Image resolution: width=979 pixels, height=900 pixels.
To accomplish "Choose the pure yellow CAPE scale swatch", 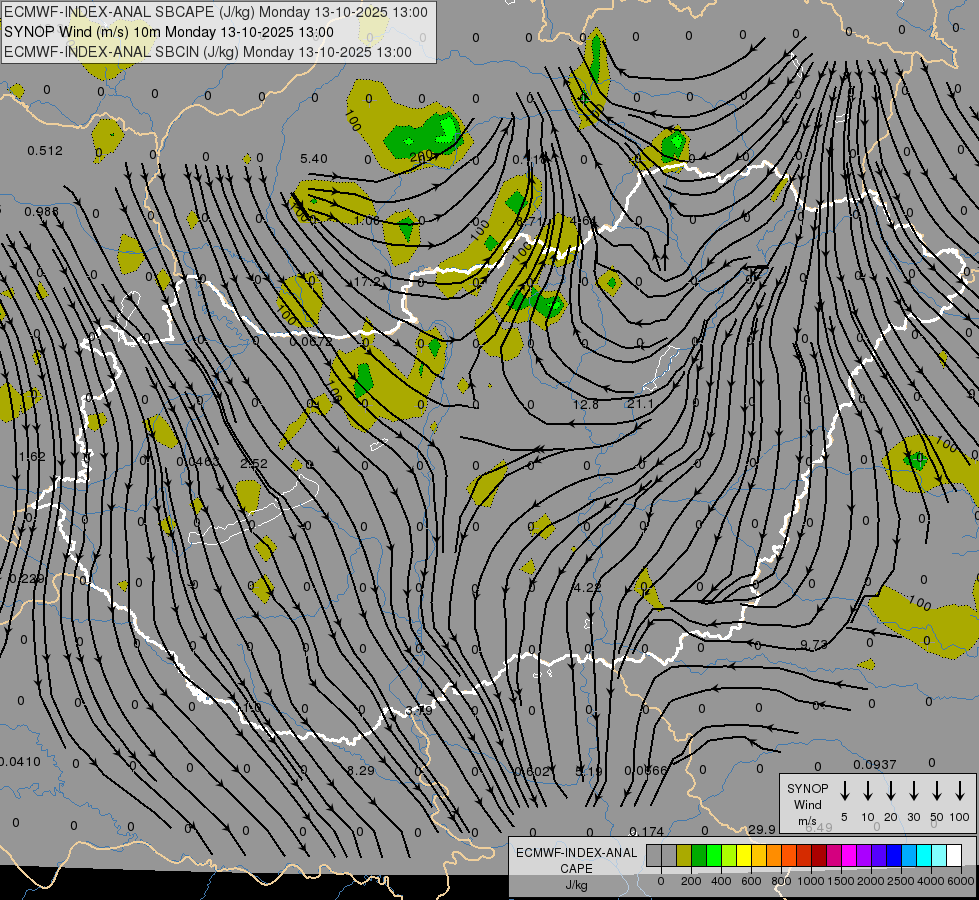I will tap(744, 855).
